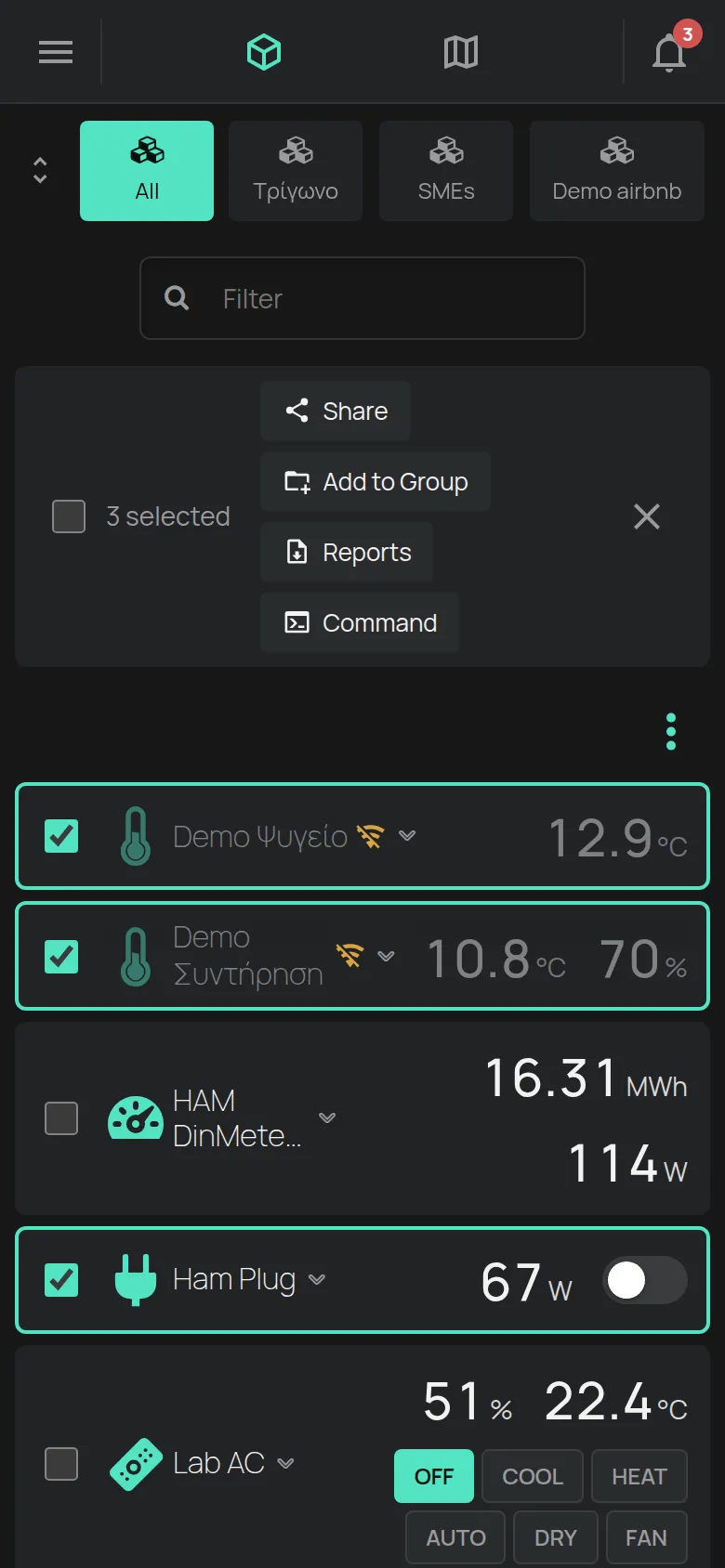
Task: Click the 10.8 °C temperature reading
Action: pyautogui.click(x=495, y=959)
